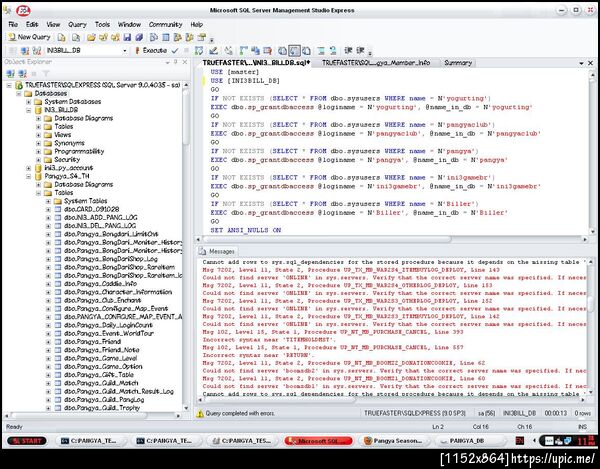Click the START button on the taskbar
The width and height of the screenshot is (600, 469).
[x=27, y=441]
